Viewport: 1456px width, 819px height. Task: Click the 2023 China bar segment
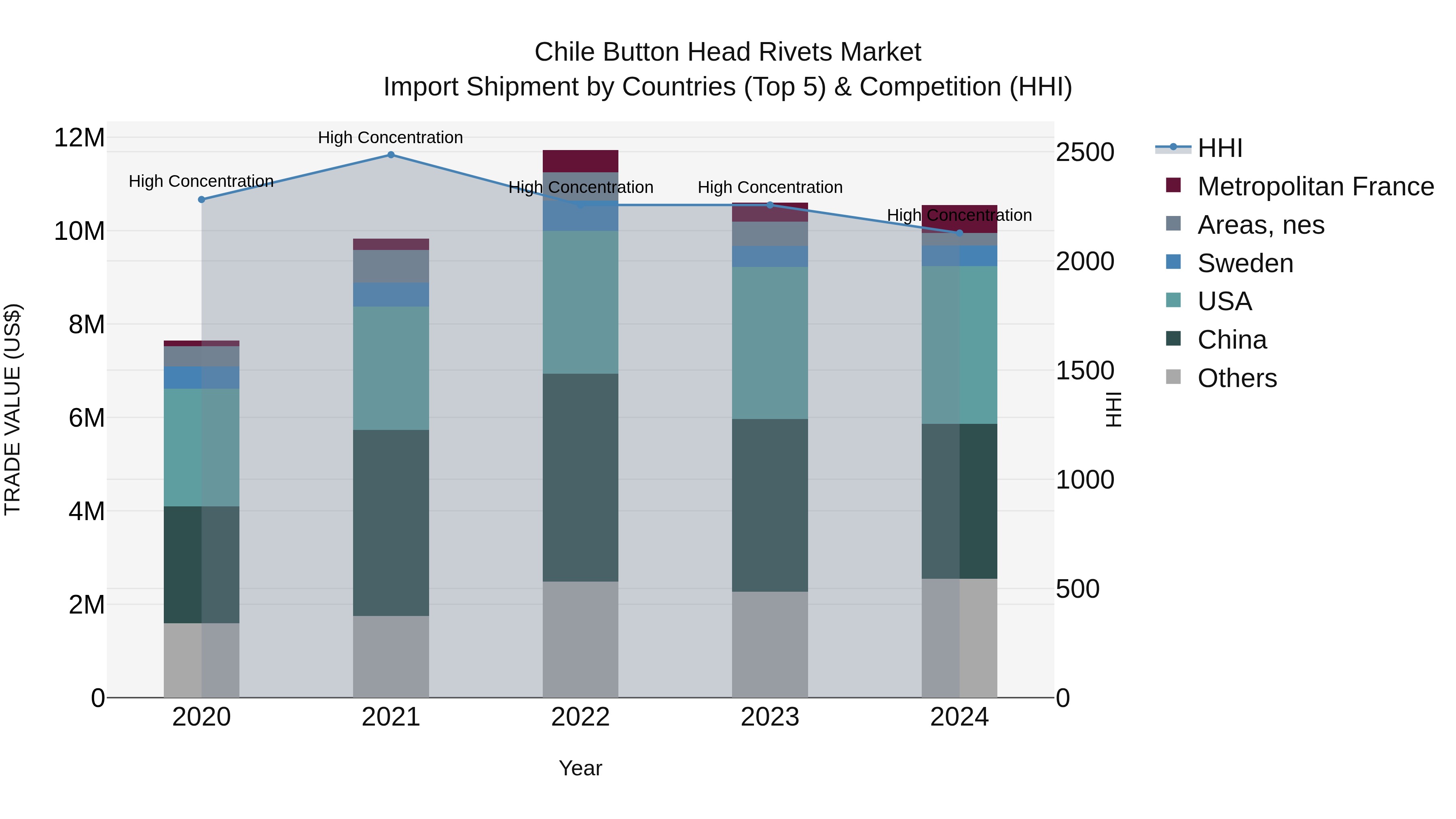click(x=770, y=505)
